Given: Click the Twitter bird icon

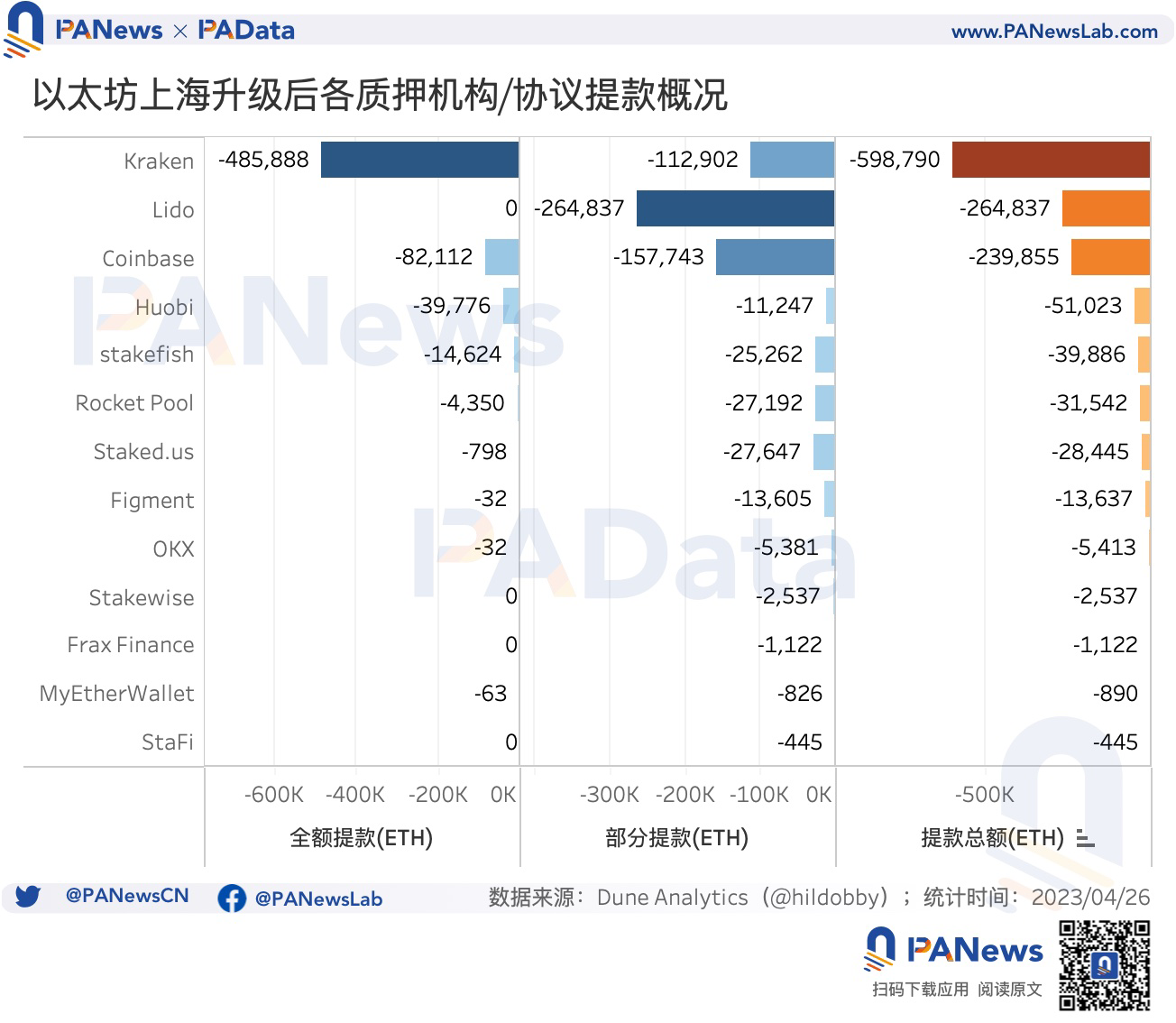Looking at the screenshot, I should (x=28, y=897).
